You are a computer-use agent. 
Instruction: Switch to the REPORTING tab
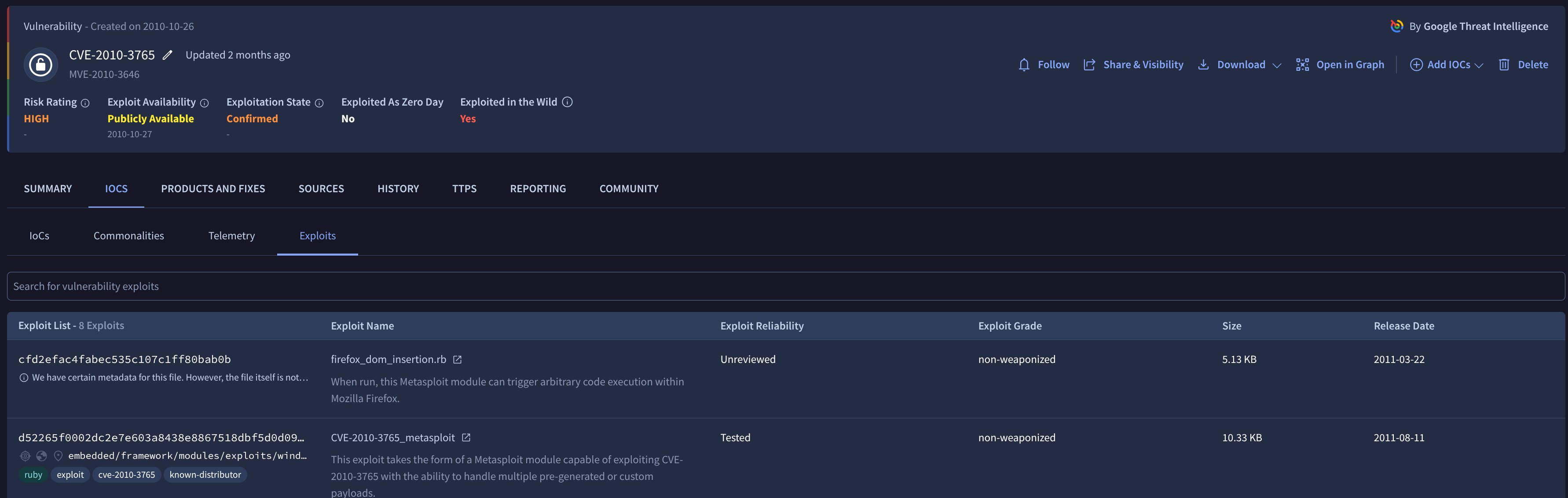click(538, 189)
